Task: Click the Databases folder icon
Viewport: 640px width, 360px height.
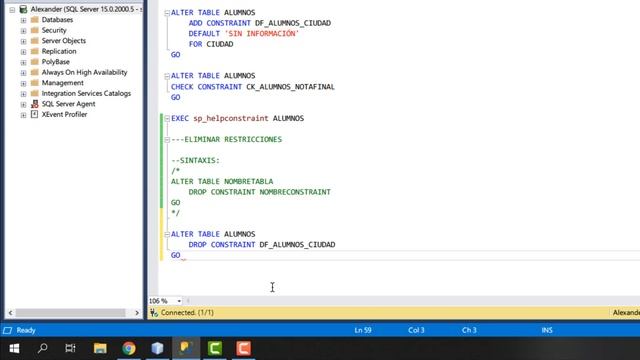Action: click(35, 20)
